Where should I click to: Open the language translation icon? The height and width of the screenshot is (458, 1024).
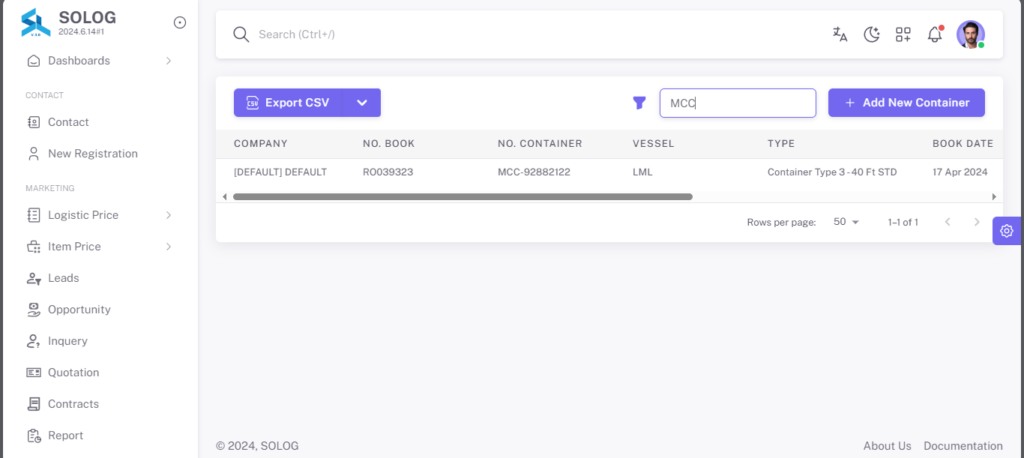tap(840, 35)
